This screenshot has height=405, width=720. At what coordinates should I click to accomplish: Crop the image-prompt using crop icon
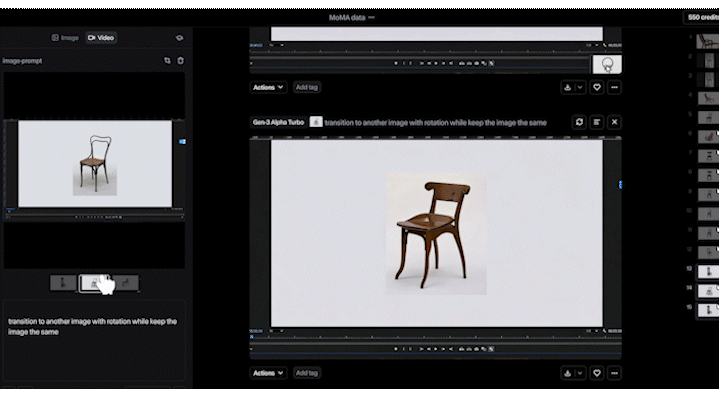point(167,61)
